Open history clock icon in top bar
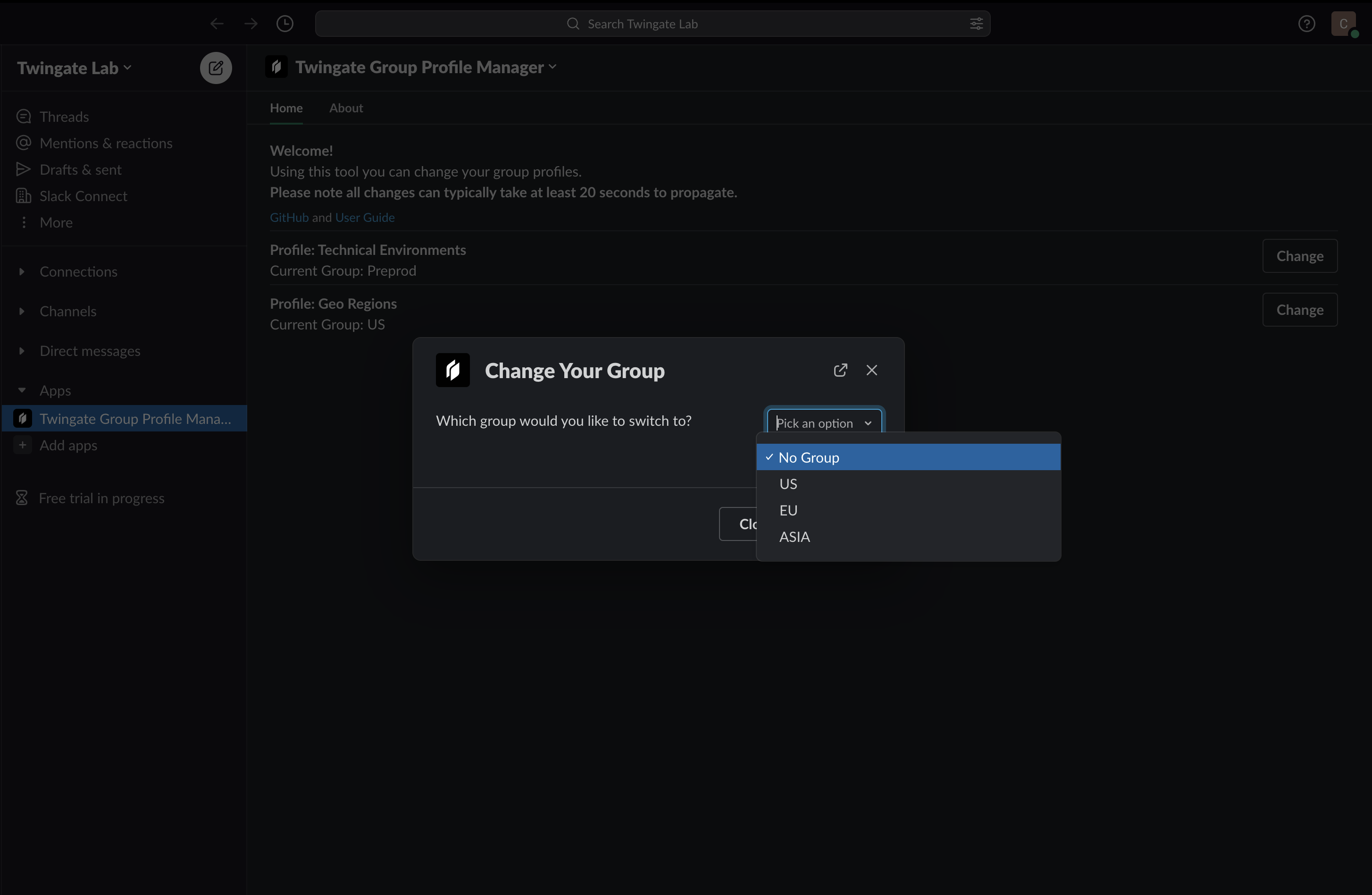The image size is (1372, 895). click(x=285, y=24)
